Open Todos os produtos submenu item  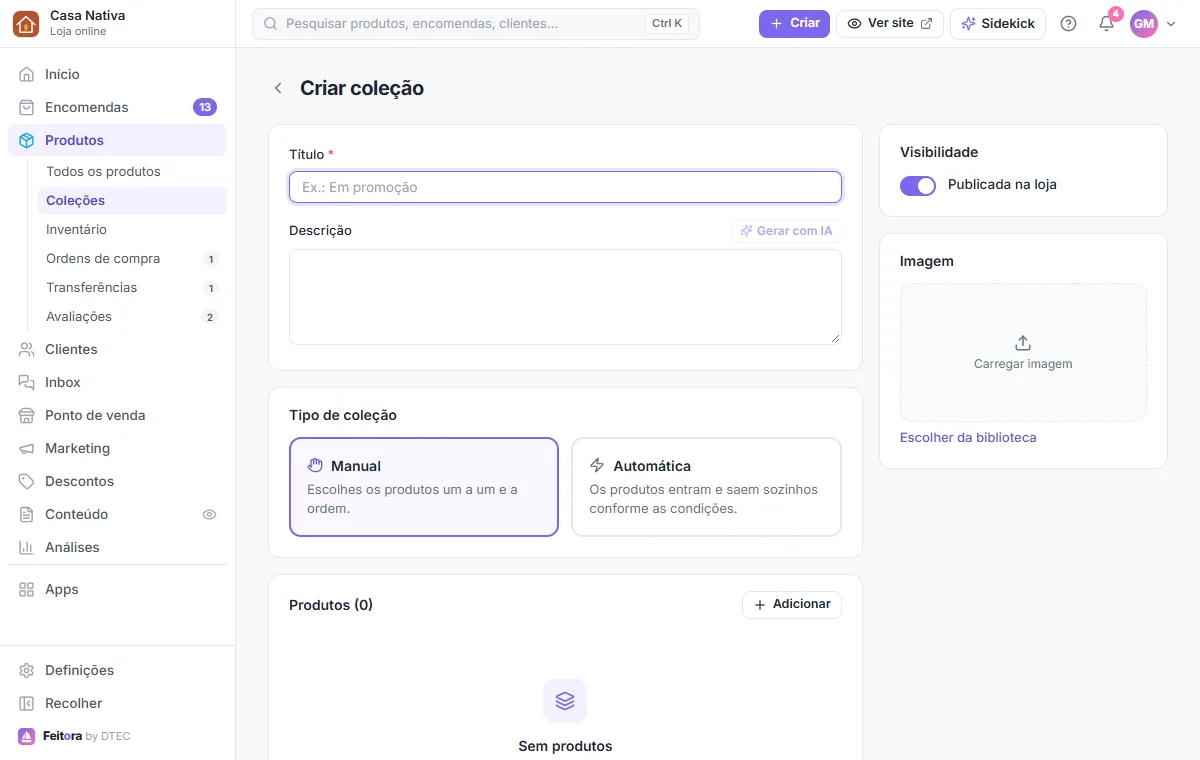(x=132, y=171)
